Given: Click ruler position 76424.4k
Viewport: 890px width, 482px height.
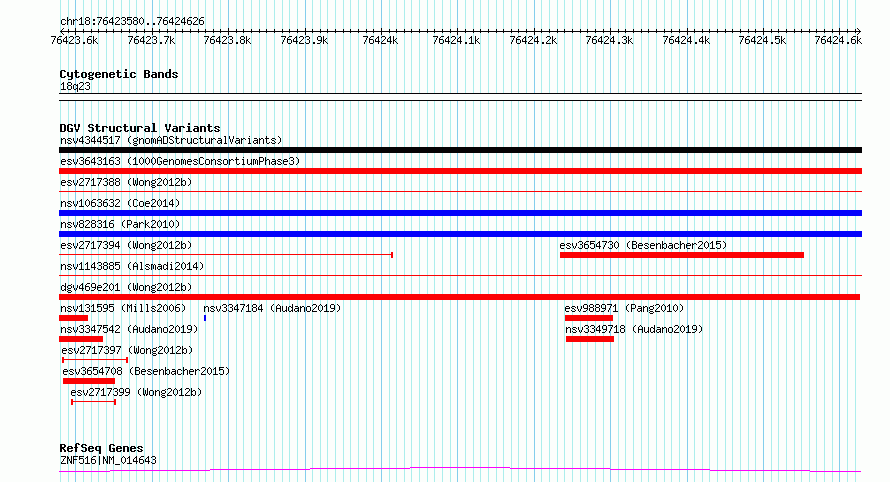Looking at the screenshot, I should 686,40.
